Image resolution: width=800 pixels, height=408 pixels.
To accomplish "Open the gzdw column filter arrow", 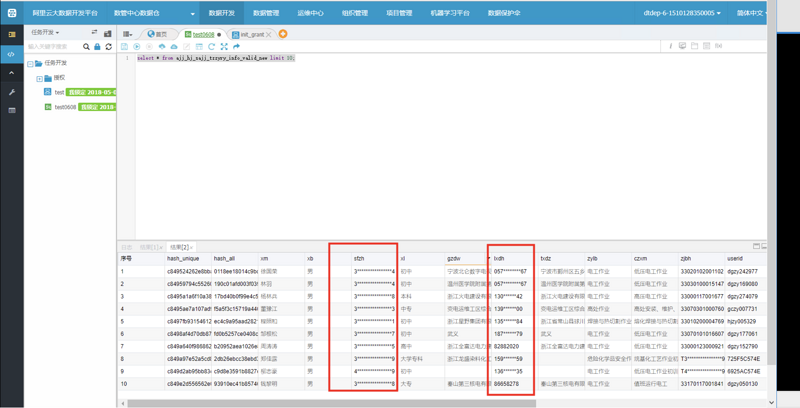I will click(489, 259).
